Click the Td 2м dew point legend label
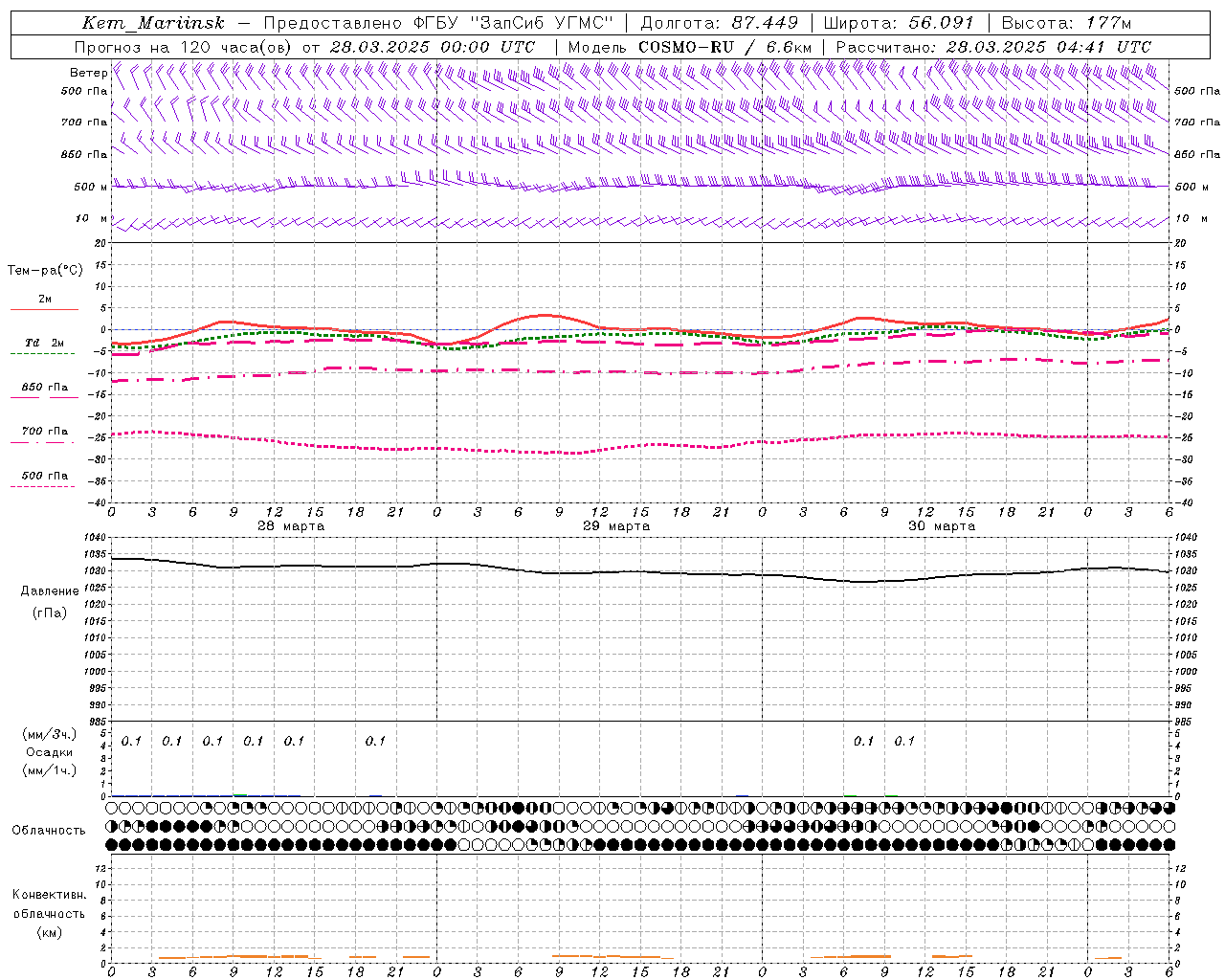Screen dimensions: 1225x980 tap(45, 343)
